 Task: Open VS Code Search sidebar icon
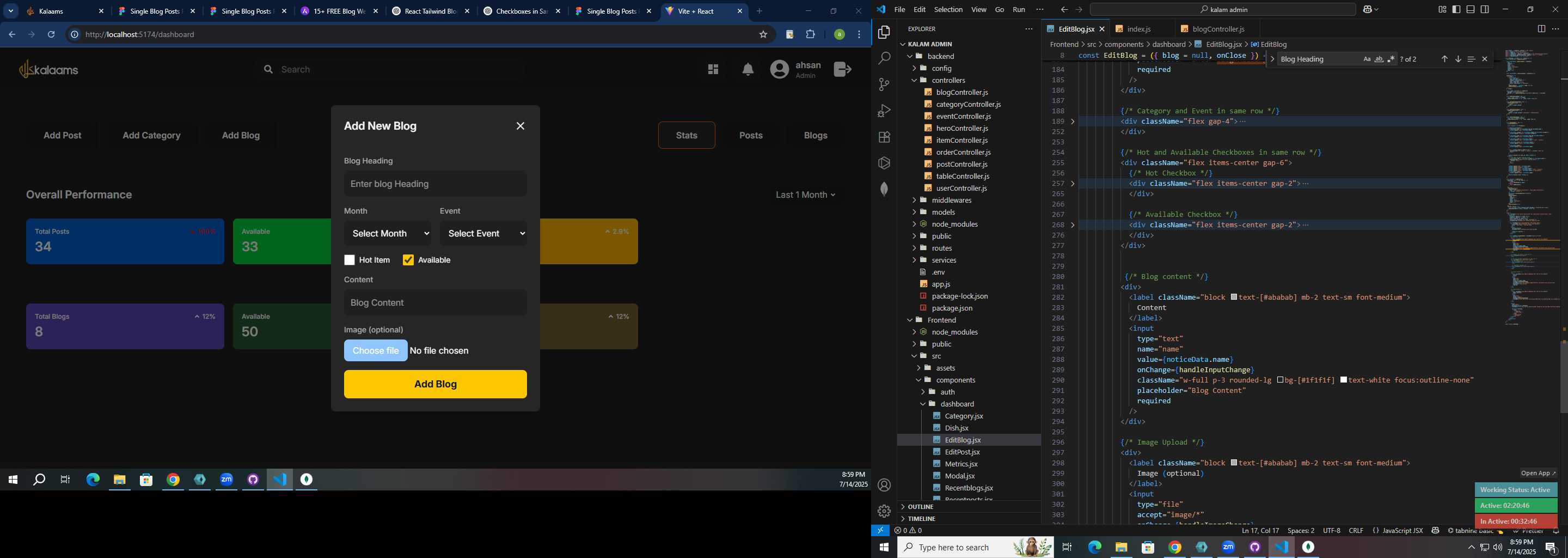[884, 58]
